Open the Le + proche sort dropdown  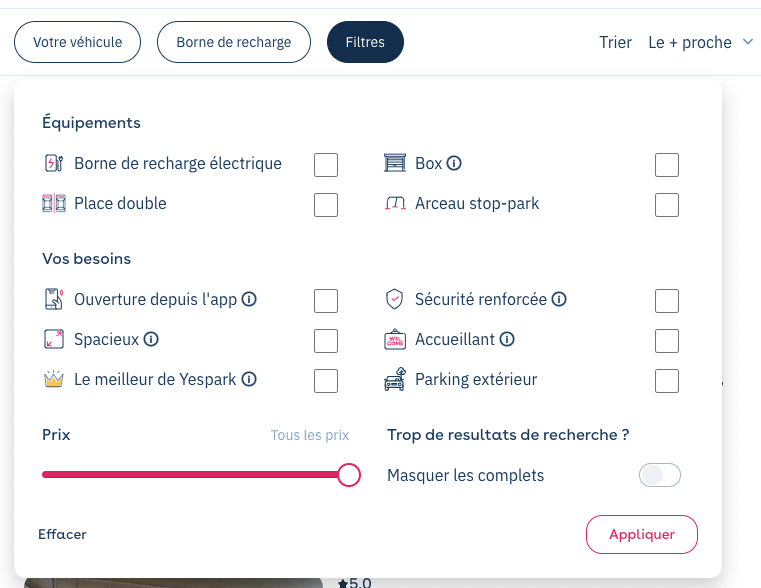point(700,42)
